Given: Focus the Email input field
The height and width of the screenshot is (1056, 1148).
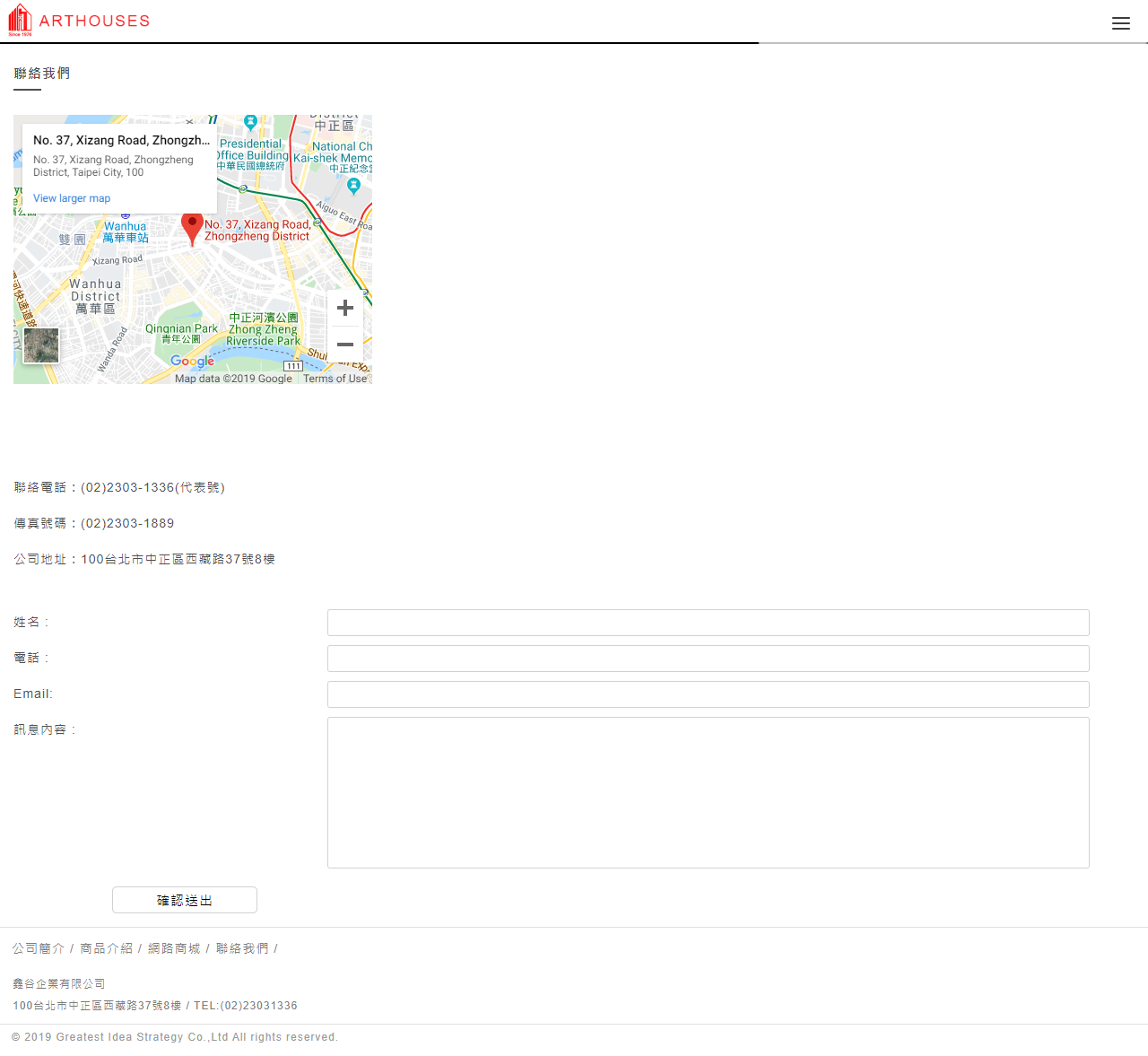Looking at the screenshot, I should (709, 694).
